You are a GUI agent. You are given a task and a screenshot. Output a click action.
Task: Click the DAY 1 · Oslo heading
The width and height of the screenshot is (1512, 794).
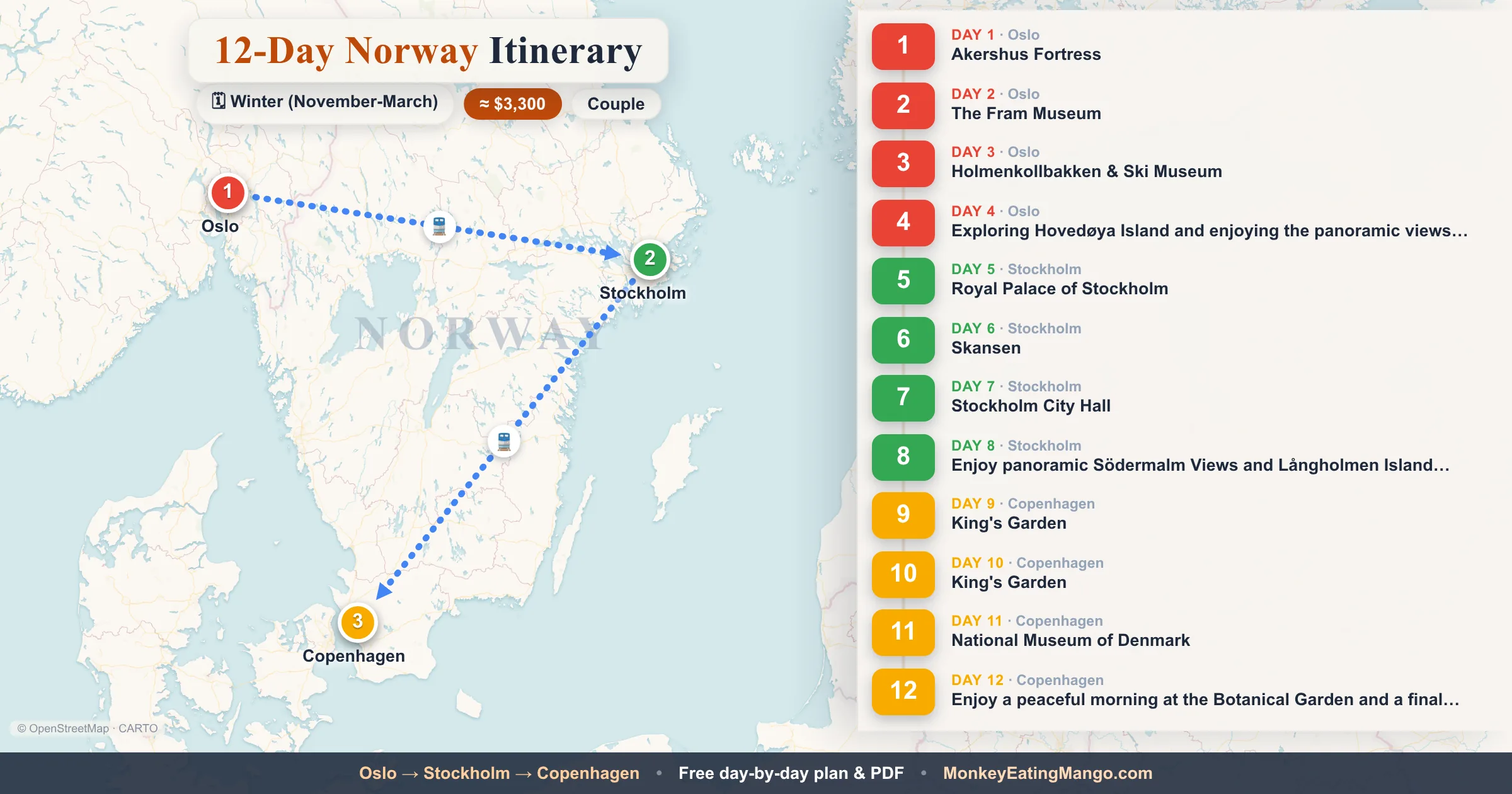point(995,35)
